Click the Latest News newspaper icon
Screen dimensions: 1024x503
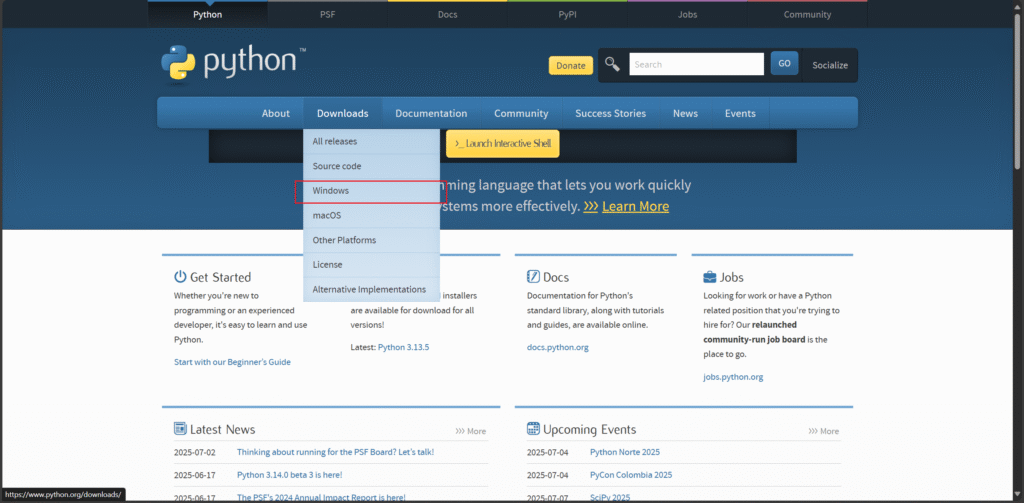click(180, 429)
